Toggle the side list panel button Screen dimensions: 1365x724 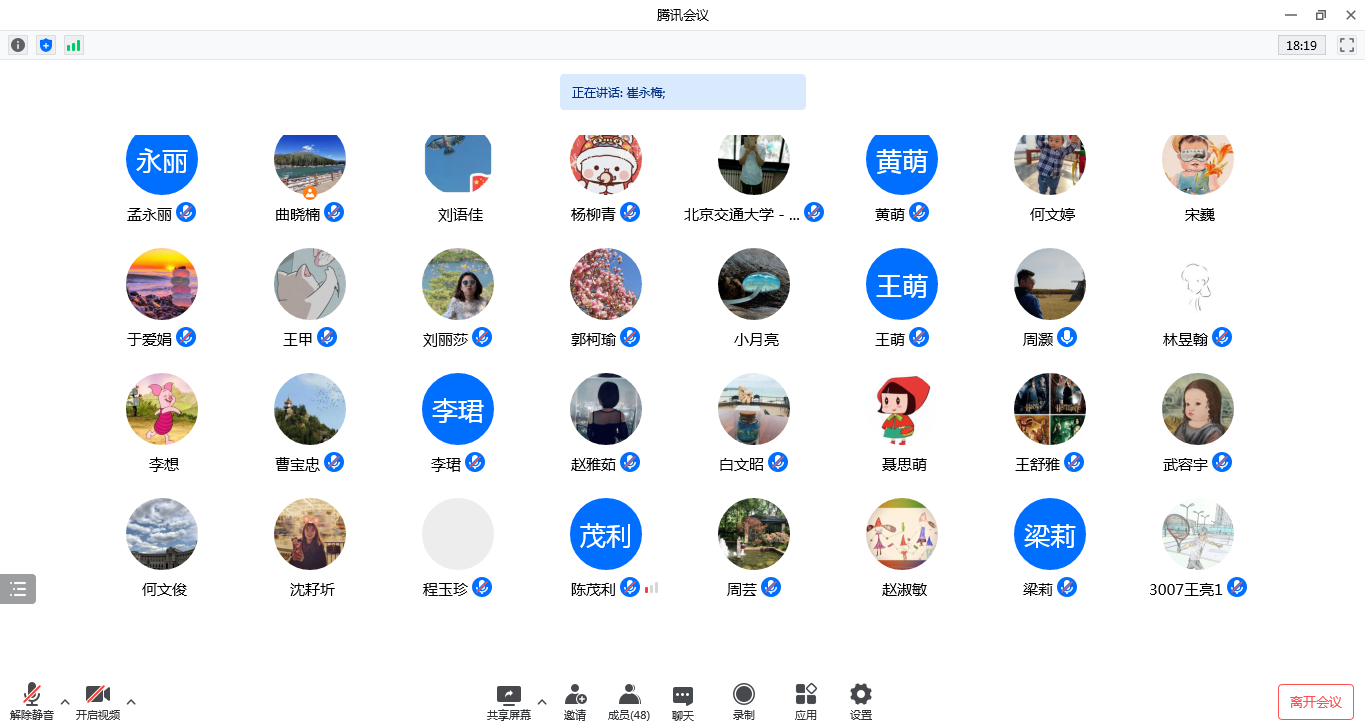(x=18, y=589)
